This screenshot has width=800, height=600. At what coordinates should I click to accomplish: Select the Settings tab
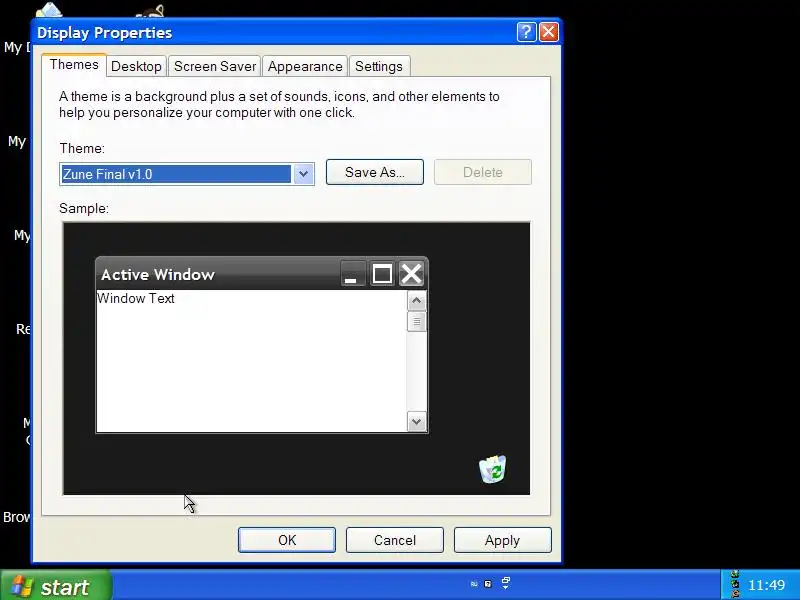tap(379, 66)
